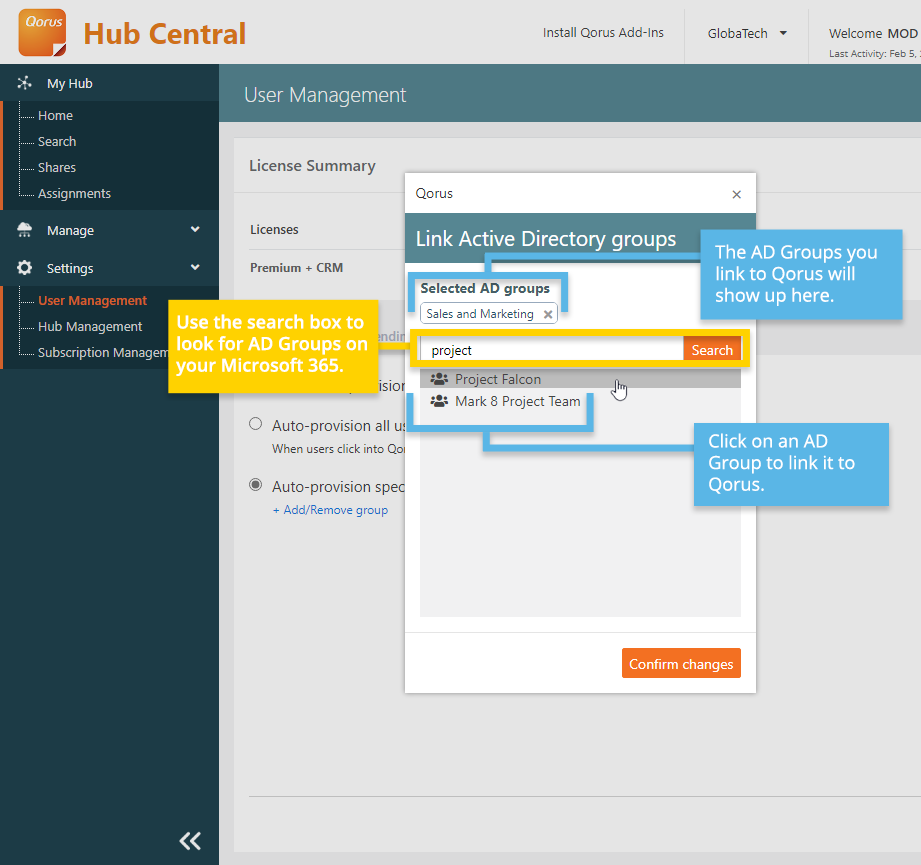Select Auto-provision all users radio button
Image resolution: width=921 pixels, height=865 pixels.
256,424
